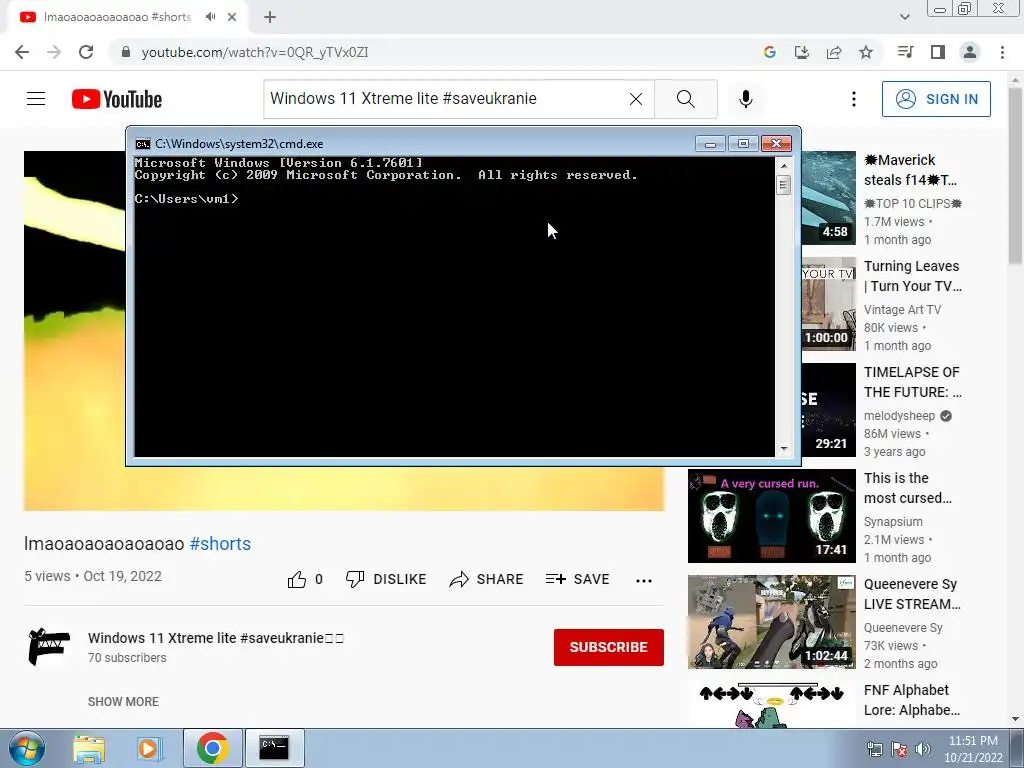Open This is the most cursed title

pyautogui.click(x=908, y=488)
